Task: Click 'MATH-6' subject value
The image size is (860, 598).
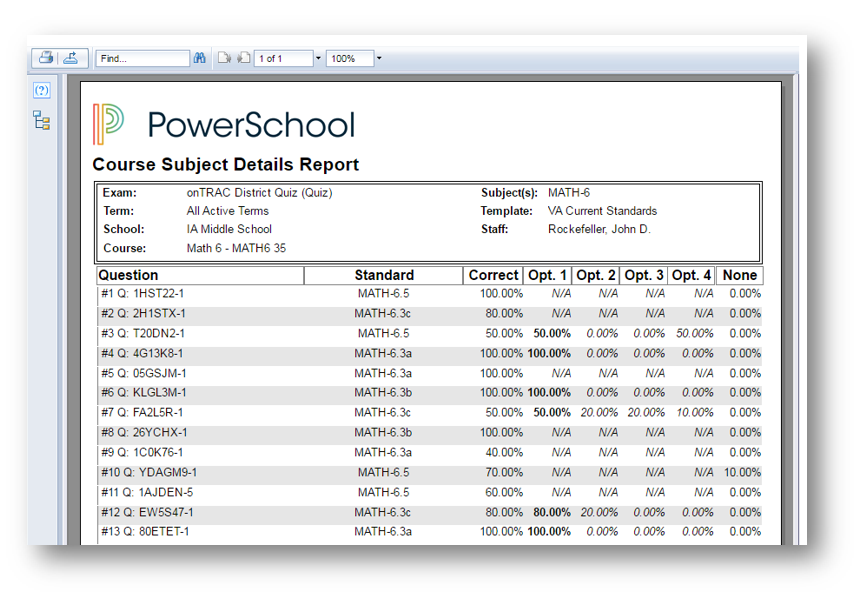Action: [569, 193]
